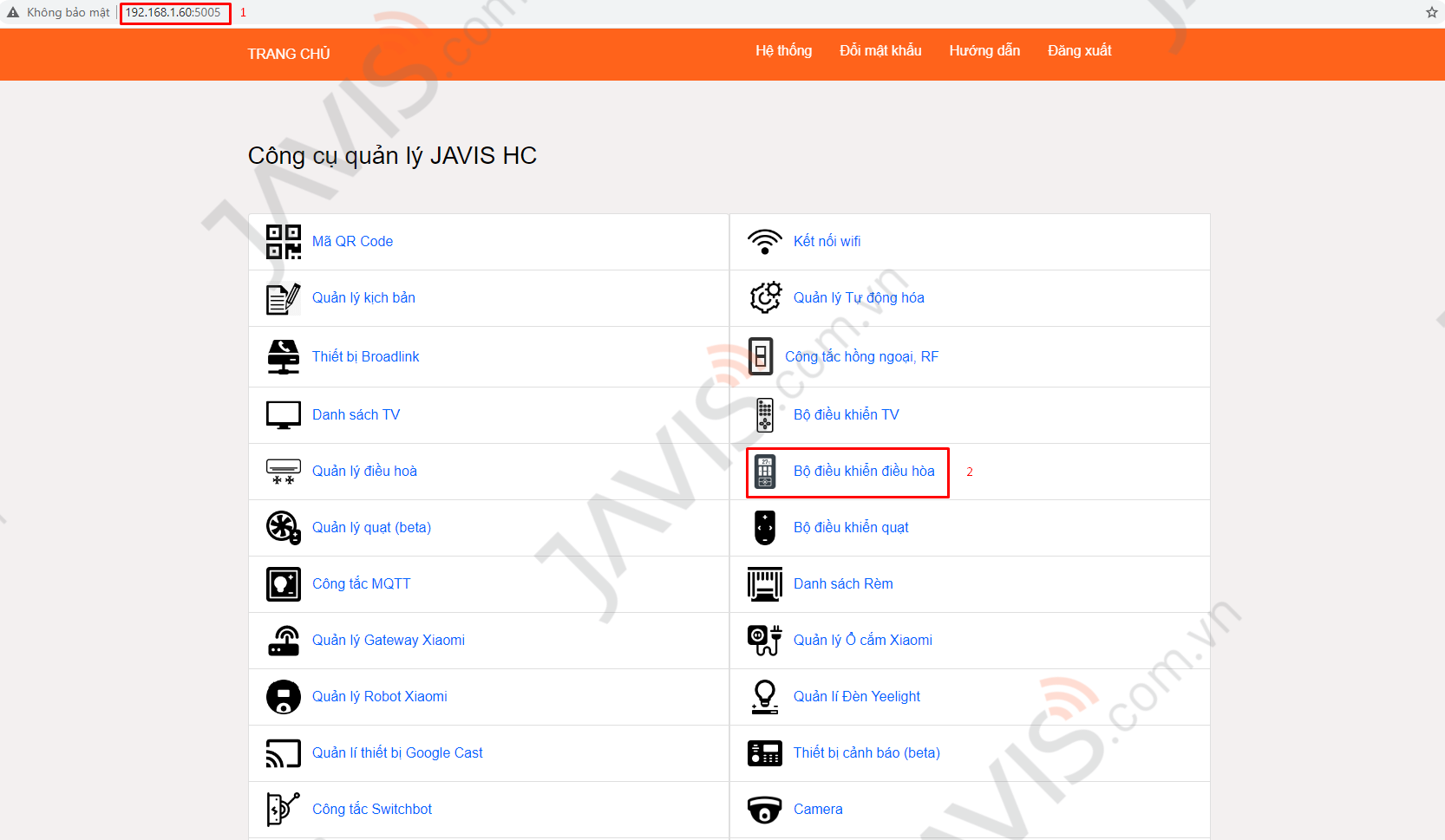
Task: Click the TV monitor icon beside Danh sách TV
Action: pos(284,415)
